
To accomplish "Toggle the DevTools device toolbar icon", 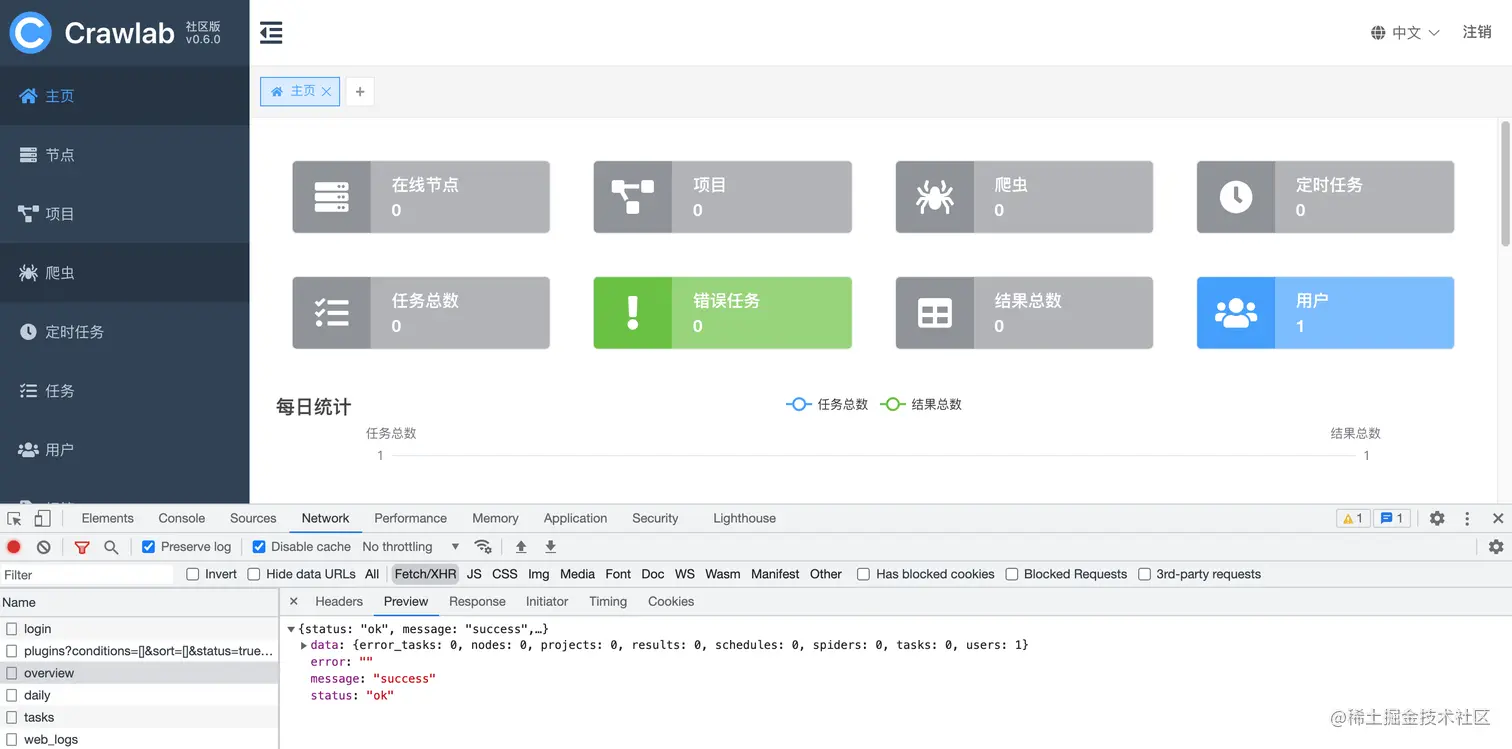I will tap(42, 518).
